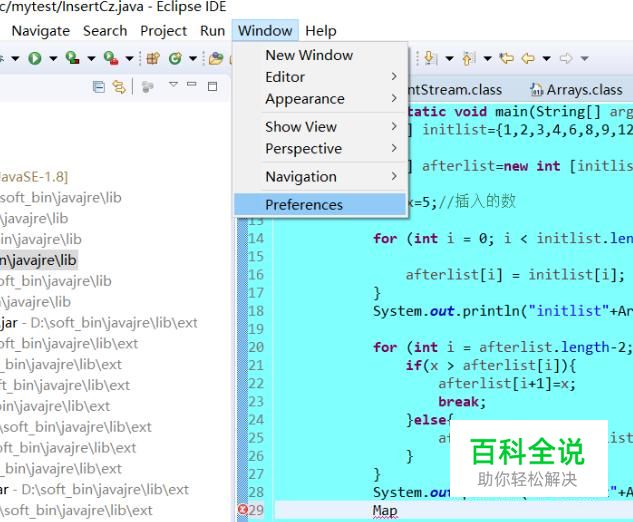Open the Help menu
Image resolution: width=633 pixels, height=522 pixels.
point(321,31)
